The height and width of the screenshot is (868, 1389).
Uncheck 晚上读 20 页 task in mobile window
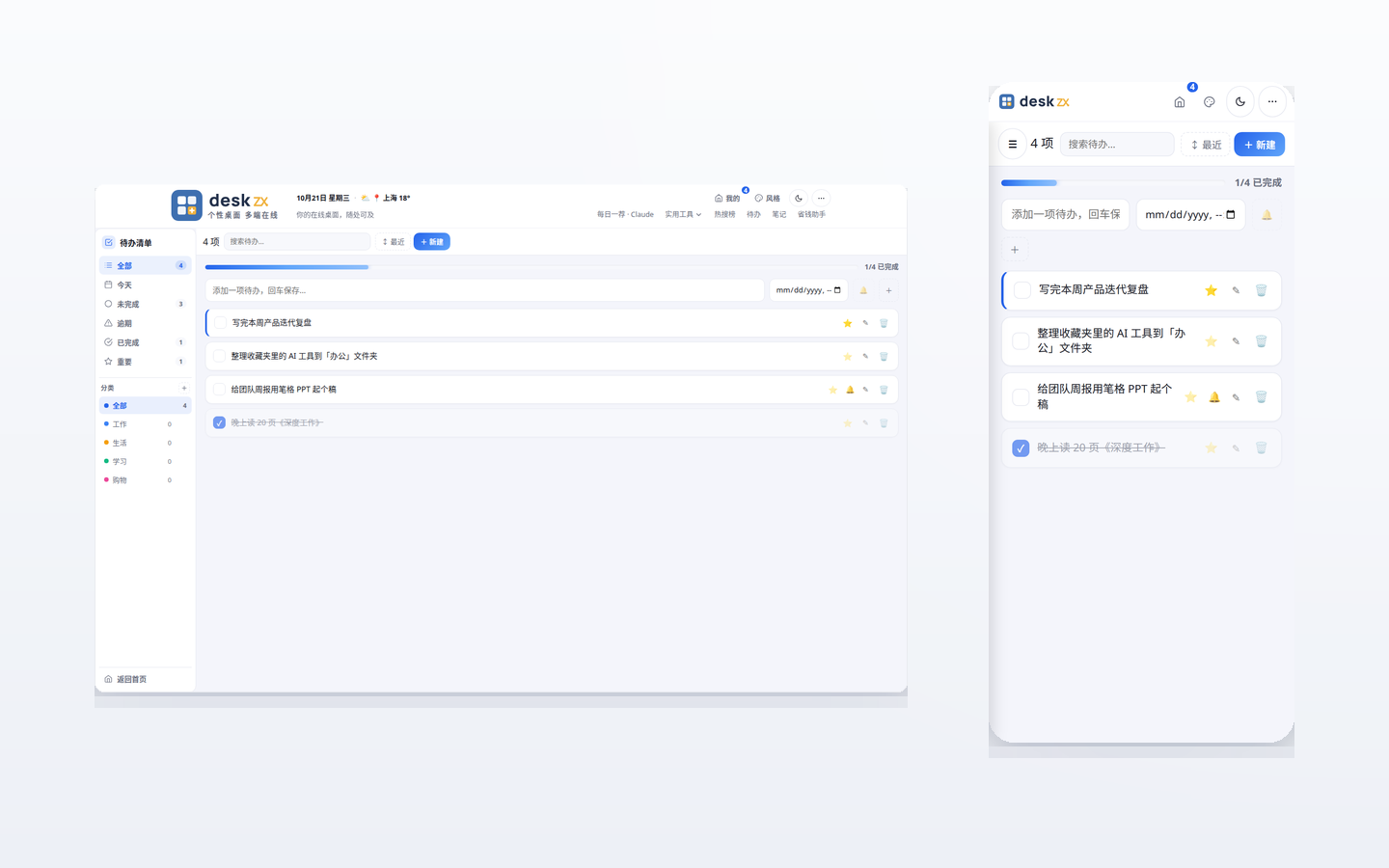coord(1021,448)
